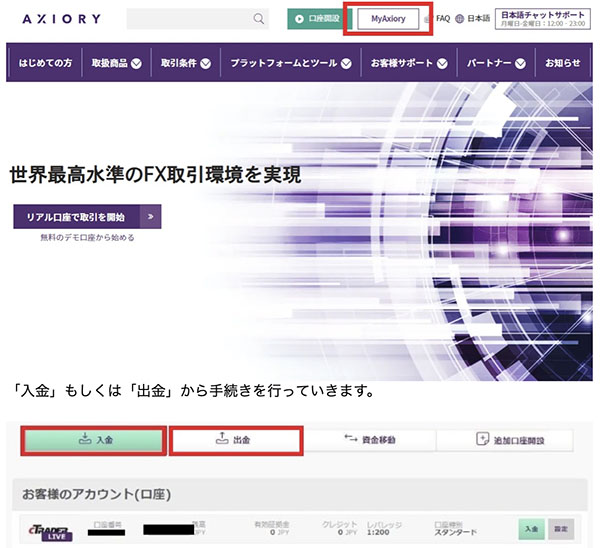Click the 世界最高水準のFX取引環境を実現 headline
Image resolution: width=600 pixels, height=548 pixels.
(x=155, y=175)
